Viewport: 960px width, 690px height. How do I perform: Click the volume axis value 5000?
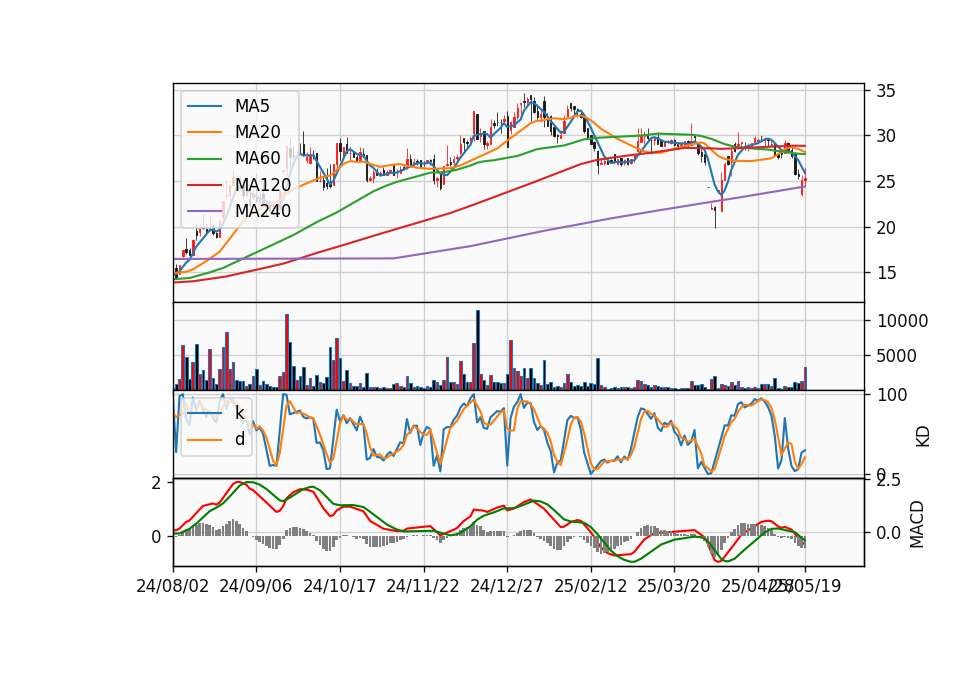[x=897, y=356]
